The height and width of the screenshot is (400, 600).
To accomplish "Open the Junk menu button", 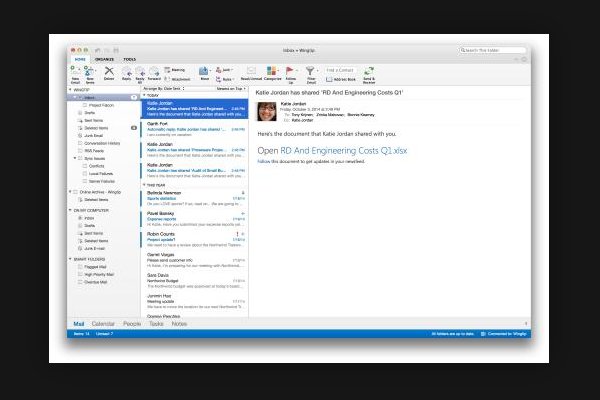I will (x=225, y=70).
